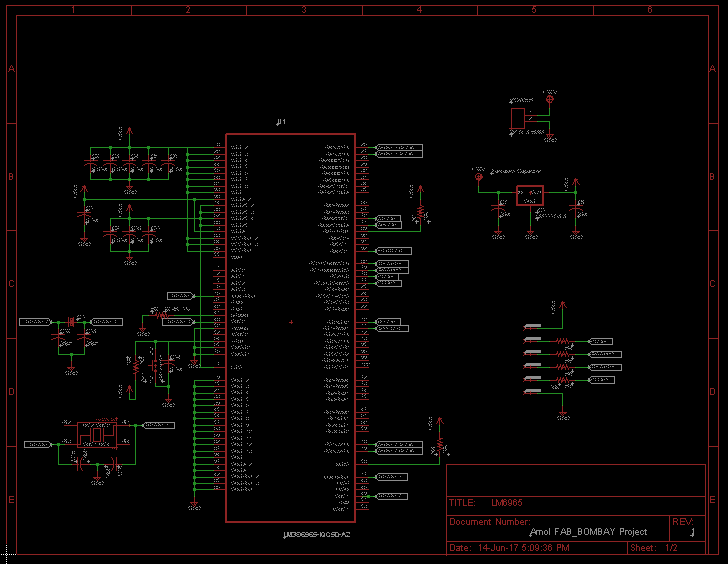Image resolution: width=728 pixels, height=564 pixels.
Task: Select the frame column marker 4
Action: (419, 10)
